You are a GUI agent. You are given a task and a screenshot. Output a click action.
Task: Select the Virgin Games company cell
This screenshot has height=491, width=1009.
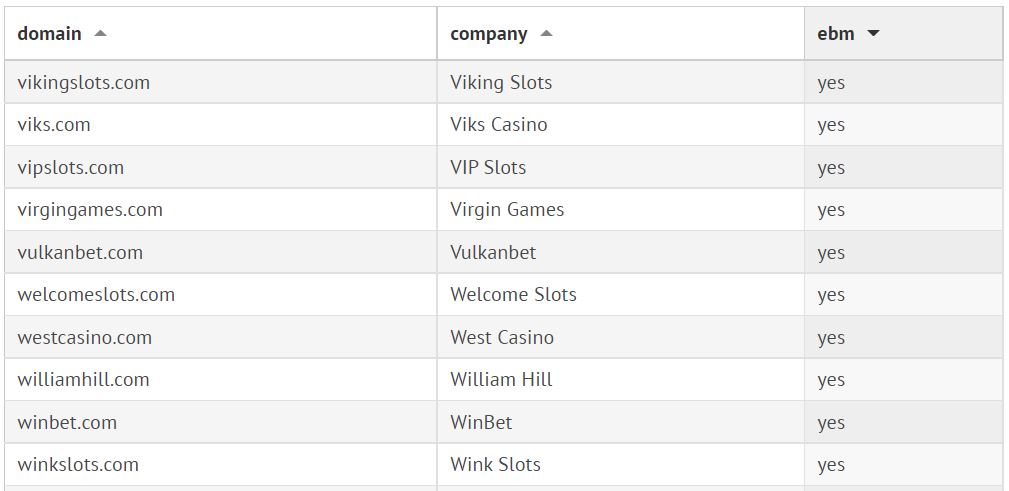point(507,210)
